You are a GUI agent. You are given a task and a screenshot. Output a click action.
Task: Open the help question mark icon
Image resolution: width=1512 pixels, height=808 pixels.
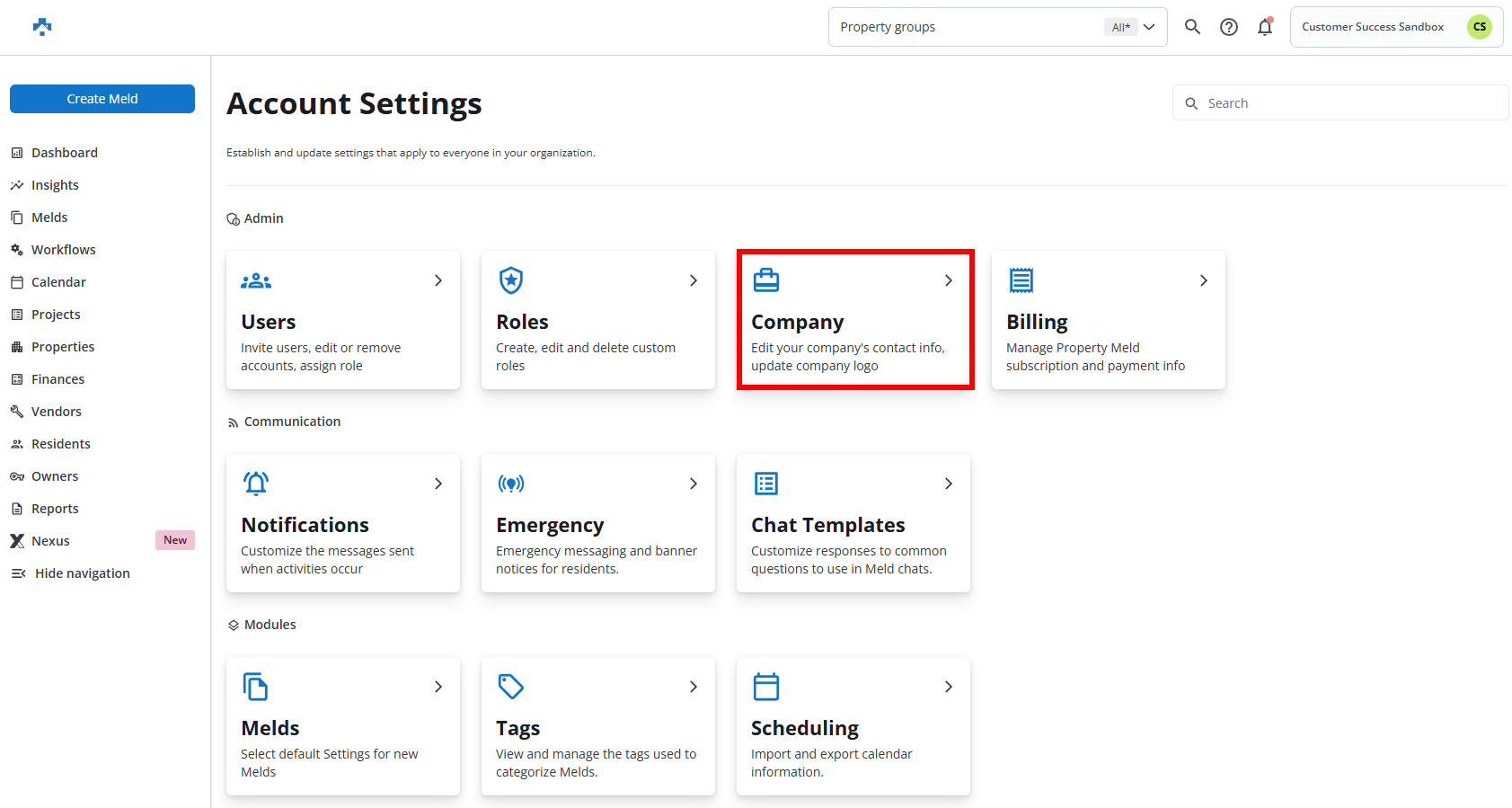(x=1228, y=27)
